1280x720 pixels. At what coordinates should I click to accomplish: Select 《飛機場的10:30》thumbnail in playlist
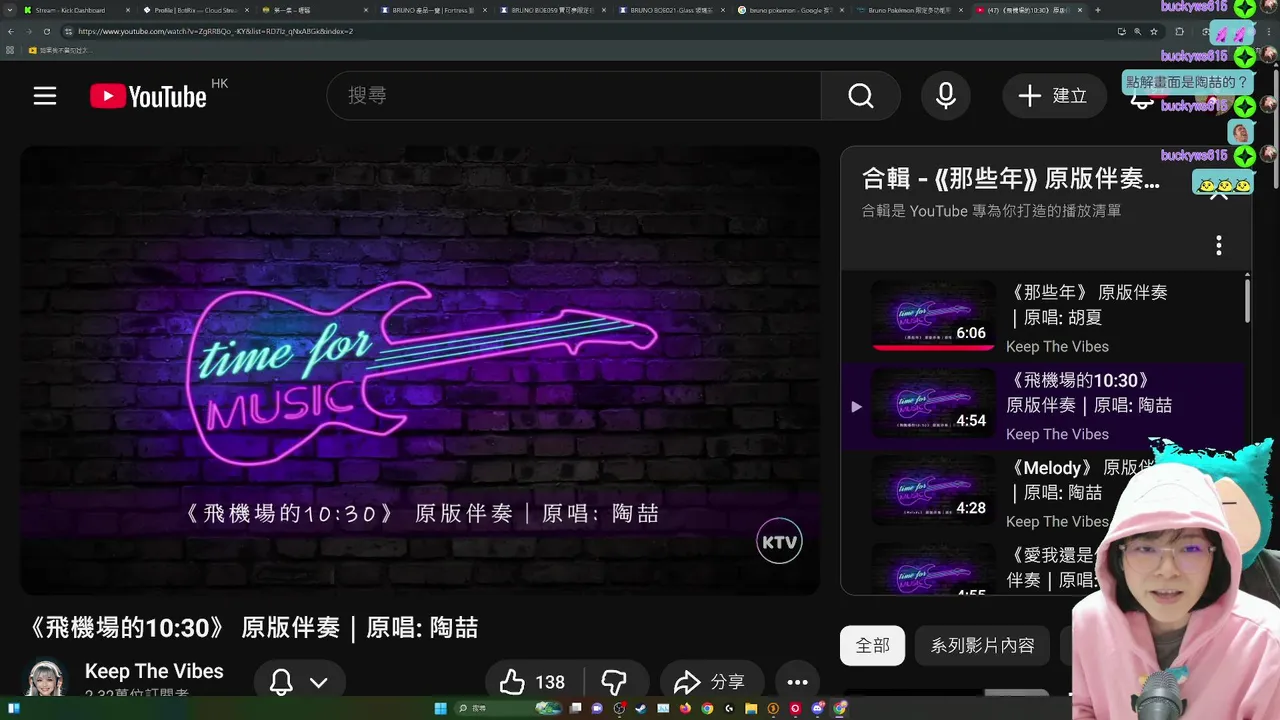tap(933, 404)
